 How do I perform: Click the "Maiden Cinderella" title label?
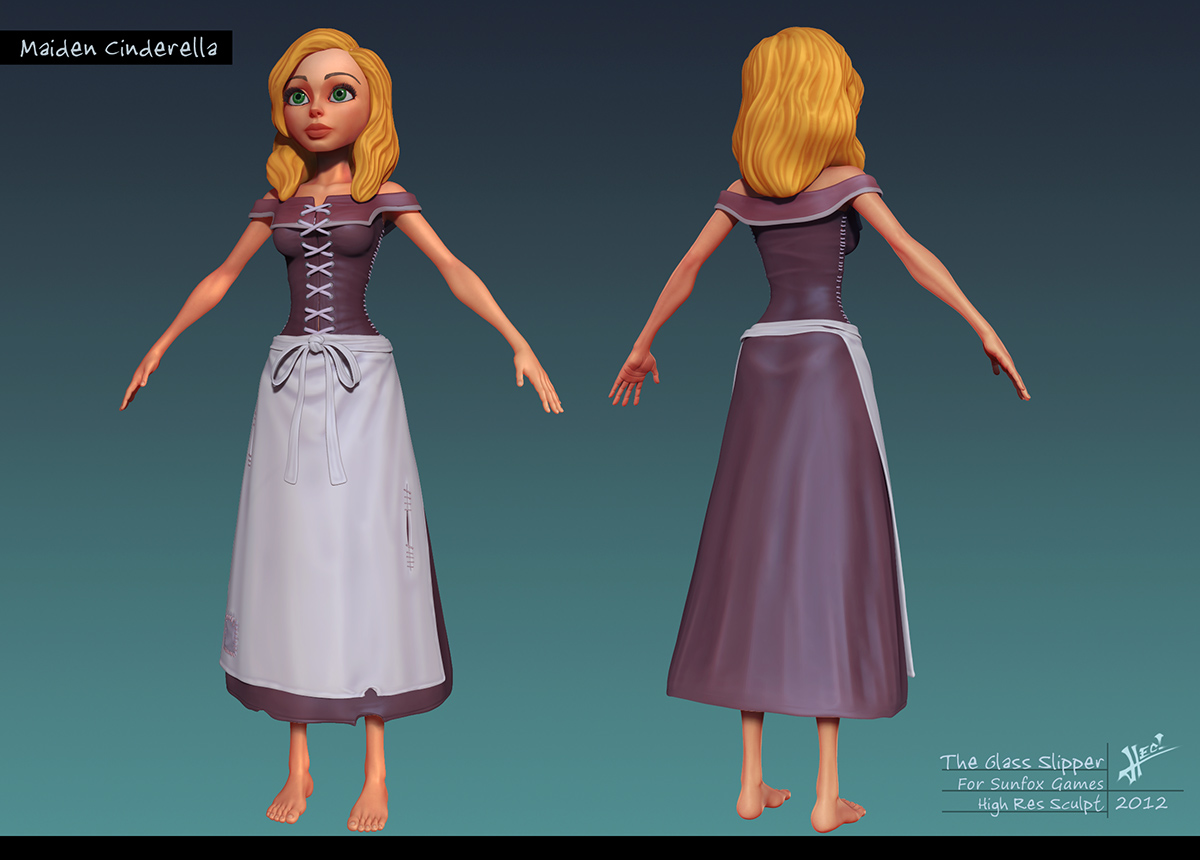pyautogui.click(x=116, y=48)
